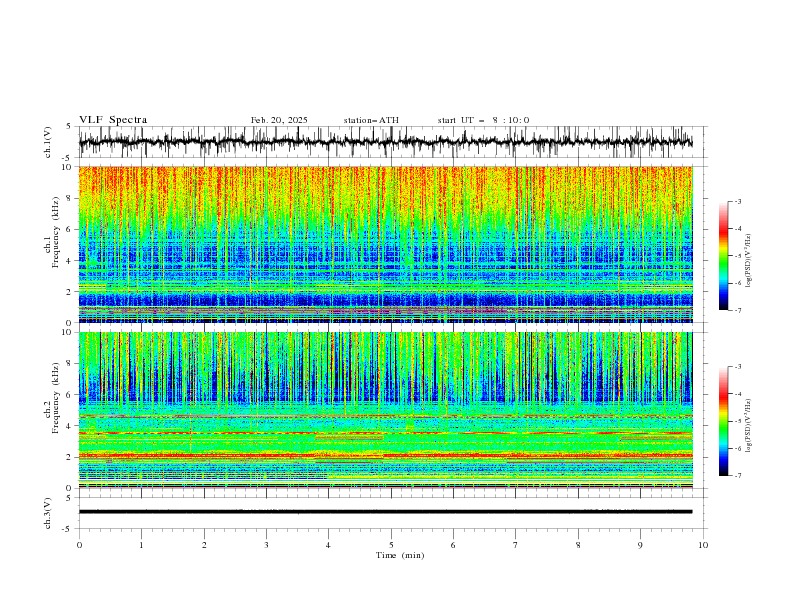The height and width of the screenshot is (612, 792).
Task: Click the "2" kHz tick on ch.2 frequency axis
Action: (x=70, y=457)
